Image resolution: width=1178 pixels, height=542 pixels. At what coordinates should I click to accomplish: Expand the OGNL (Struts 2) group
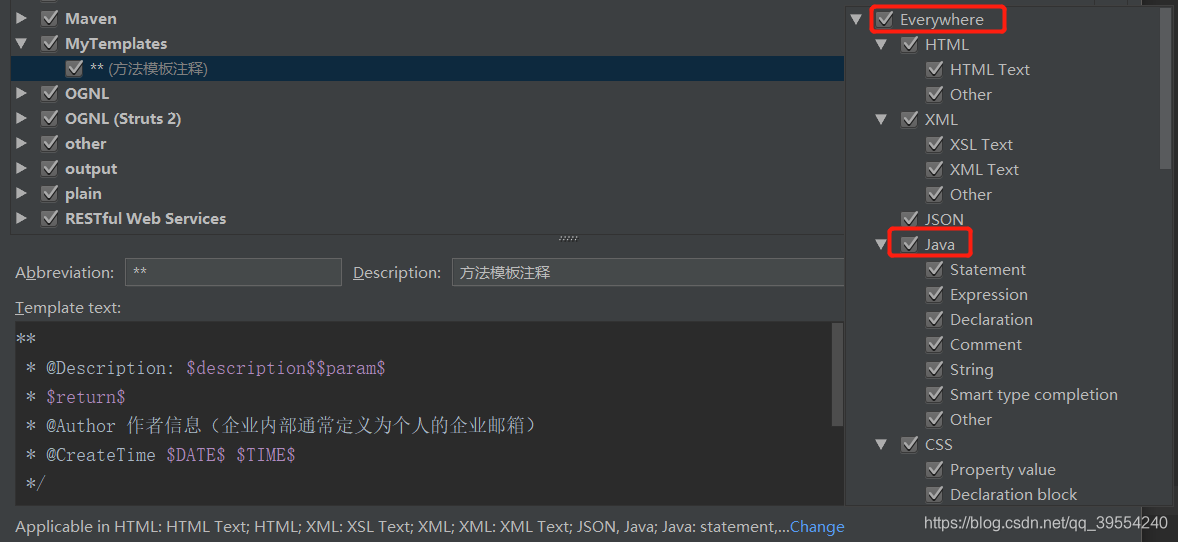(x=21, y=118)
